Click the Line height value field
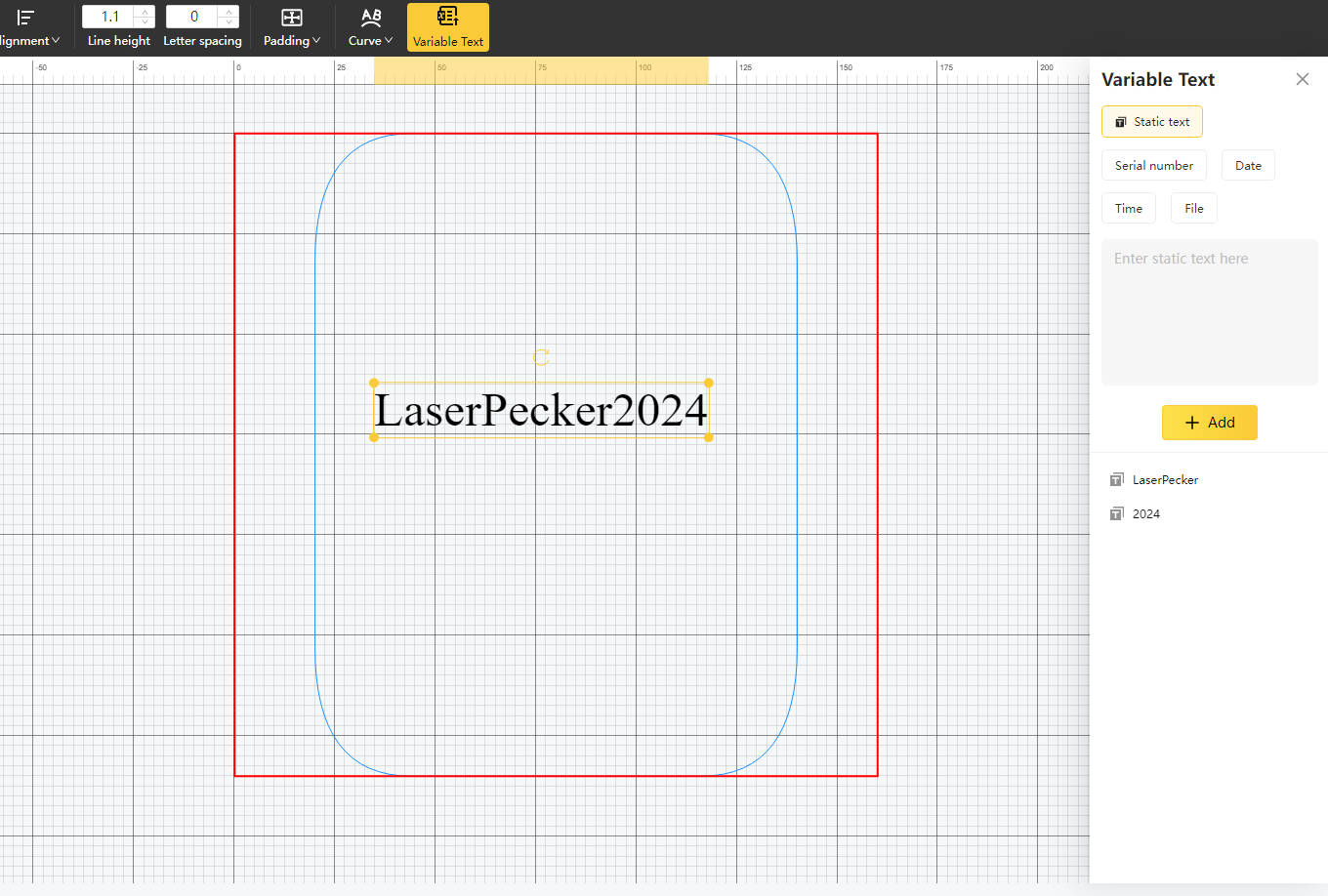The image size is (1328, 896). 109,17
